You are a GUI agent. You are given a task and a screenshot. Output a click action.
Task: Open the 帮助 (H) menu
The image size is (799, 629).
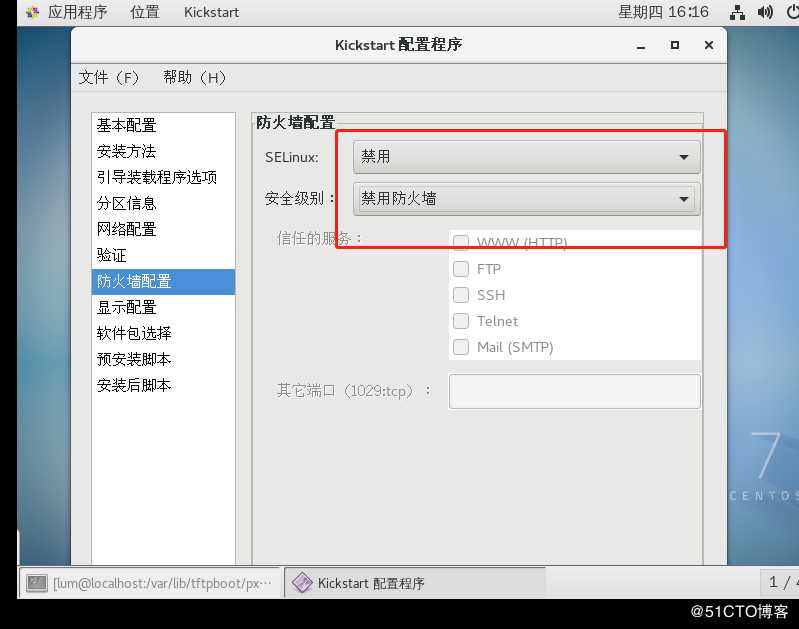[x=195, y=77]
